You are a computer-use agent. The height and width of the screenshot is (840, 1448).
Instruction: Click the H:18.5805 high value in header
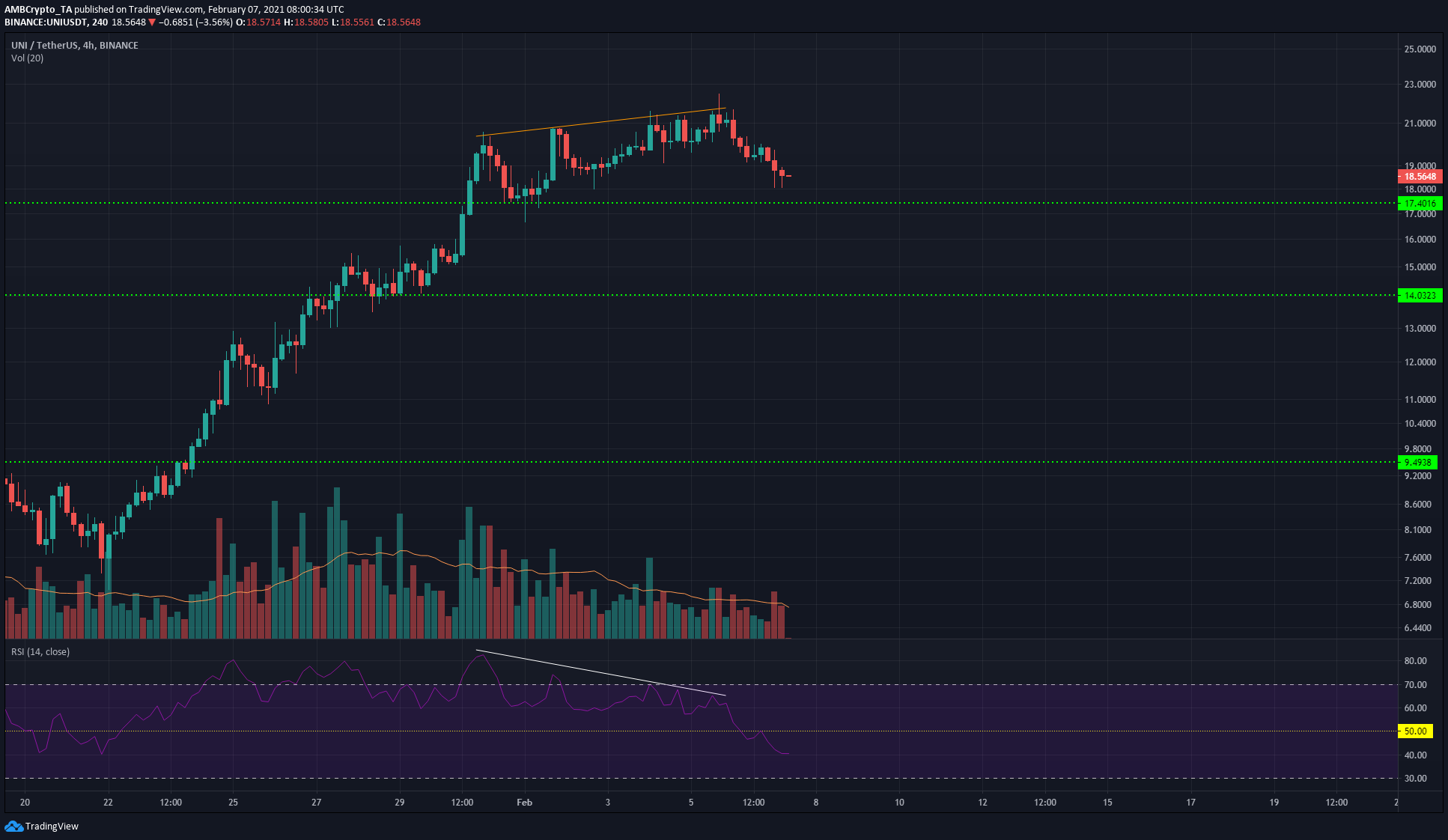306,22
